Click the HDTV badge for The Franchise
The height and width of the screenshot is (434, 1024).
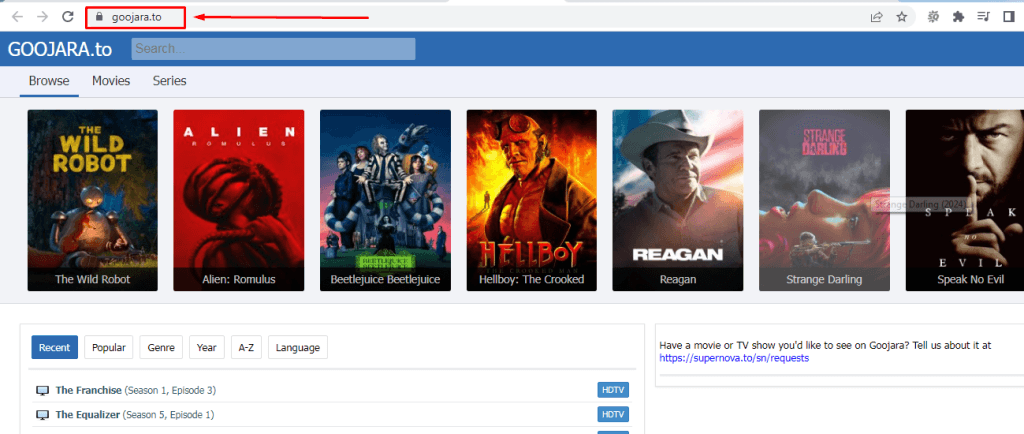(x=613, y=390)
